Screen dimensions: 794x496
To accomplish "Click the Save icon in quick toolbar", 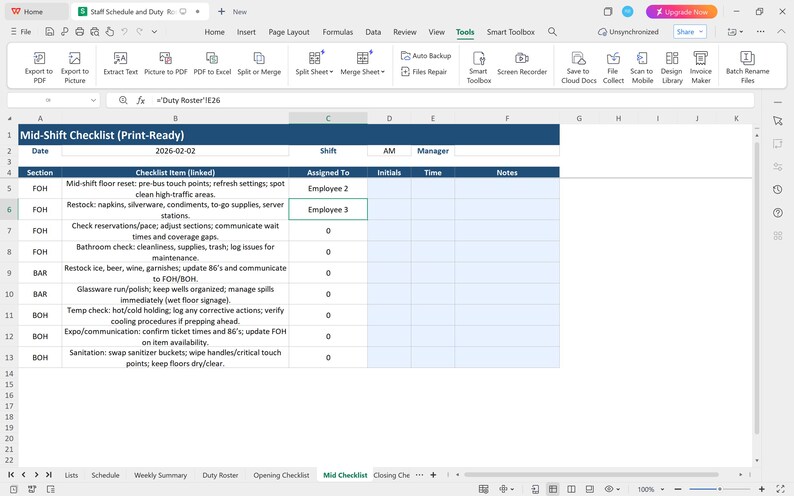I will click(50, 32).
